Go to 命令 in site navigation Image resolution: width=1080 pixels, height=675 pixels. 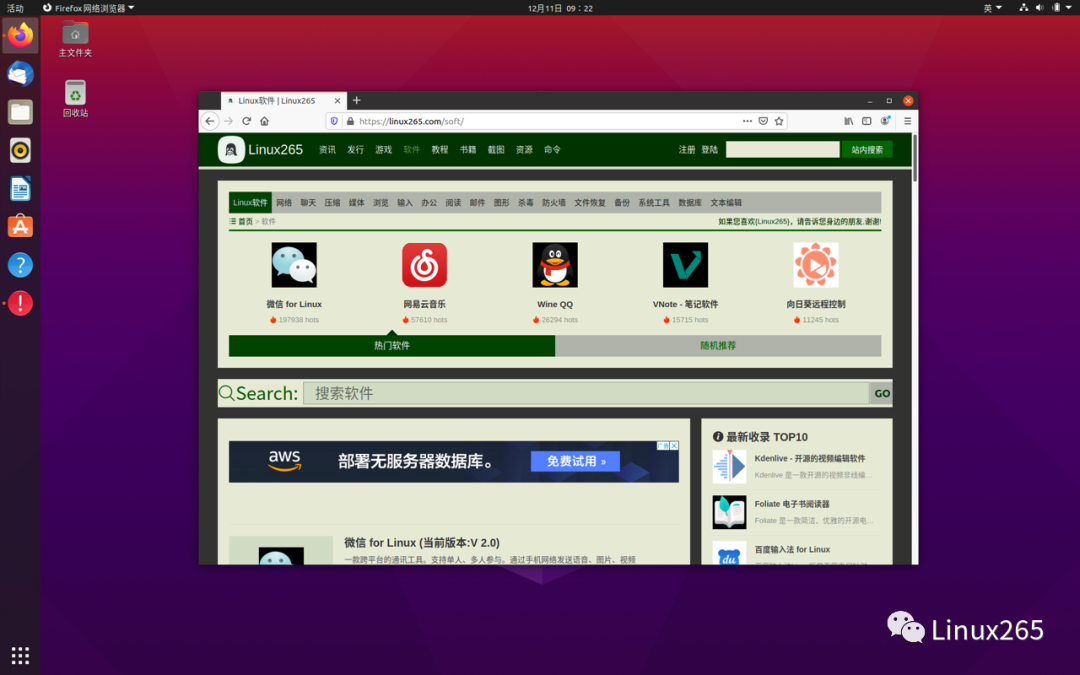click(552, 149)
